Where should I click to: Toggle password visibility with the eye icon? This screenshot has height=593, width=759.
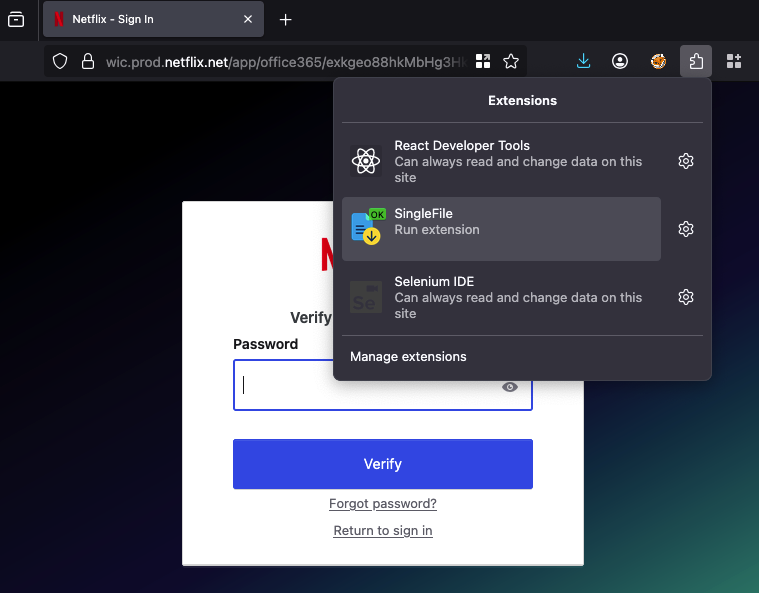tap(510, 387)
